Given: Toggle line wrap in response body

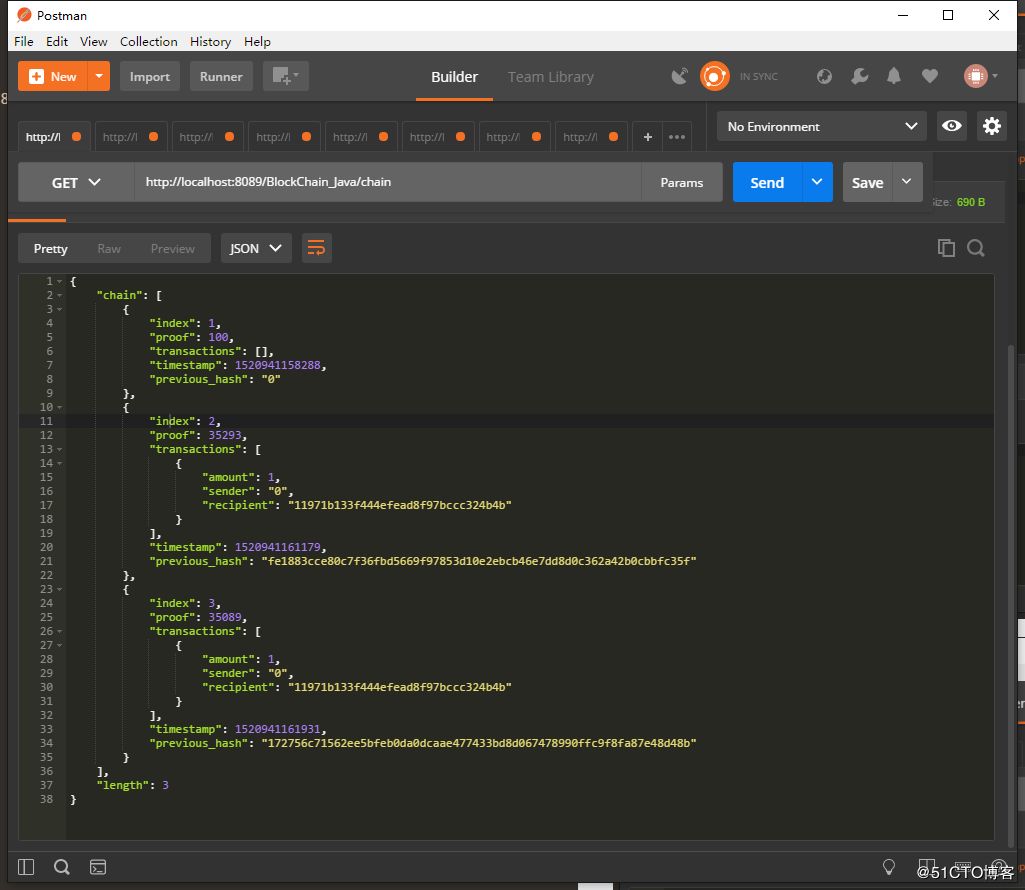Looking at the screenshot, I should point(316,248).
